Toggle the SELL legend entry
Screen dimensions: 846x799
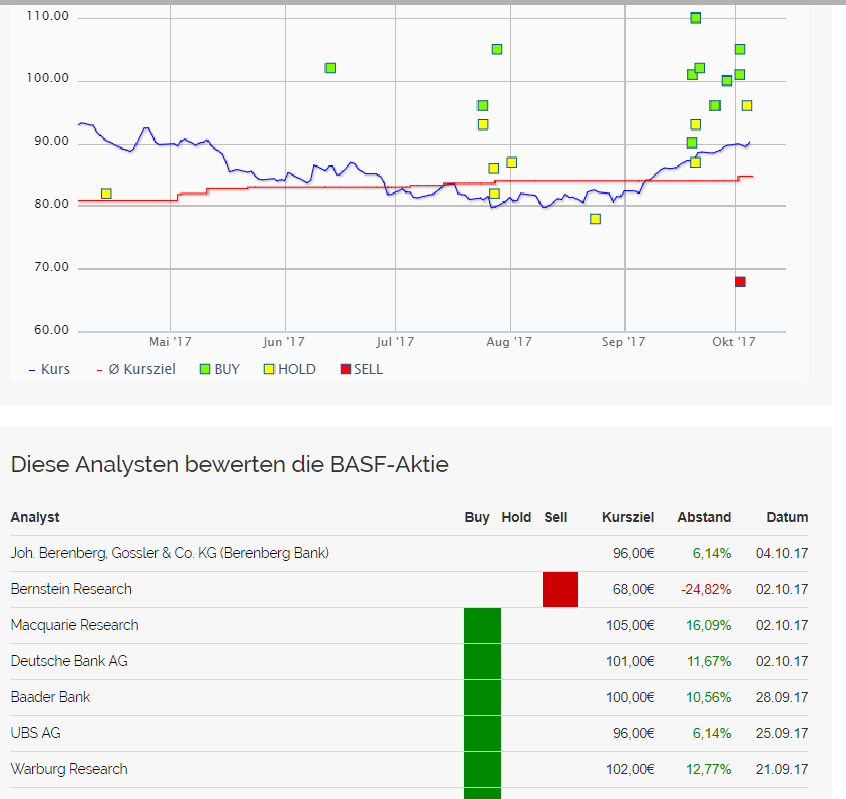pyautogui.click(x=362, y=370)
